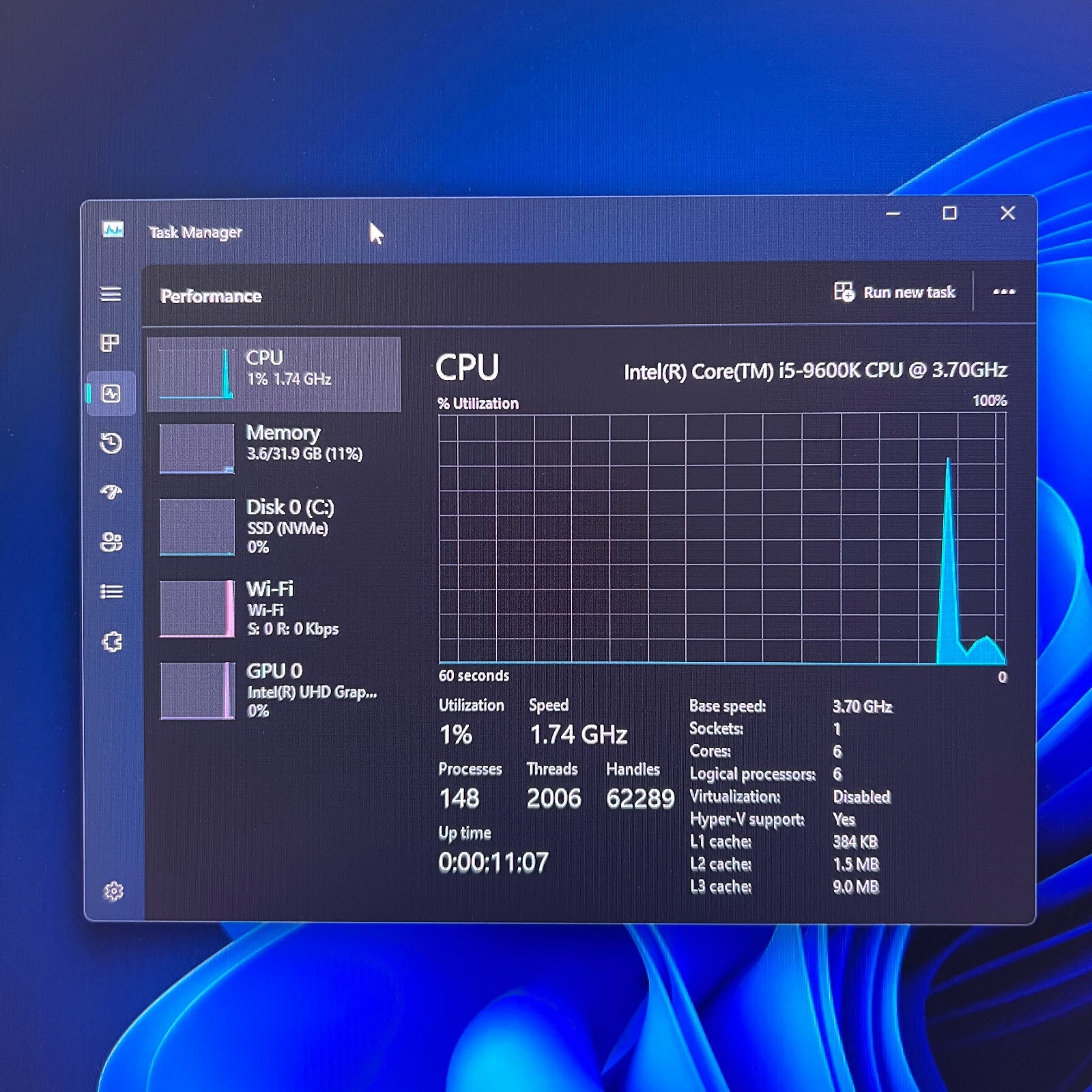Click the 0:00:11:07 up time value
Image resolution: width=1092 pixels, height=1092 pixels.
[x=493, y=863]
